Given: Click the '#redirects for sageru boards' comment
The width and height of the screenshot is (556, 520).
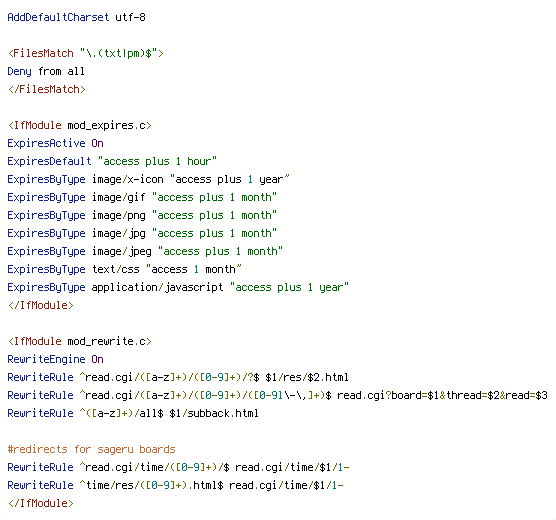Looking at the screenshot, I should 91,449.
